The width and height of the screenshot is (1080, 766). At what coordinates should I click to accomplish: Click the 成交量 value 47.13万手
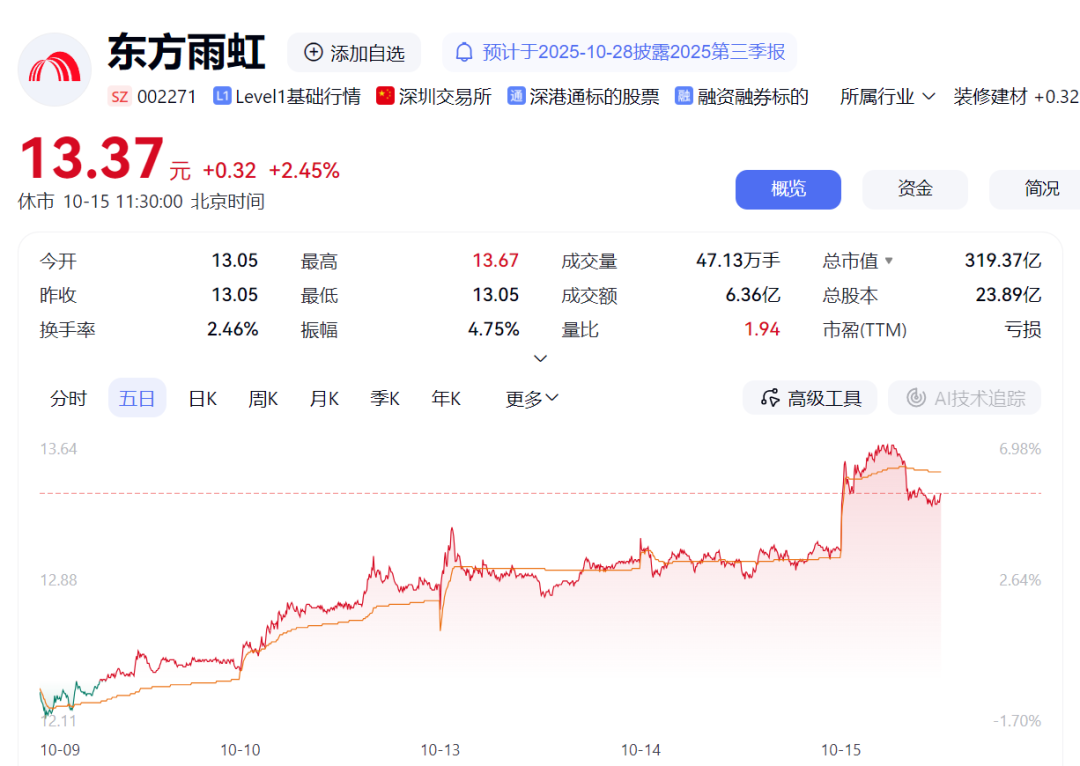[x=738, y=260]
